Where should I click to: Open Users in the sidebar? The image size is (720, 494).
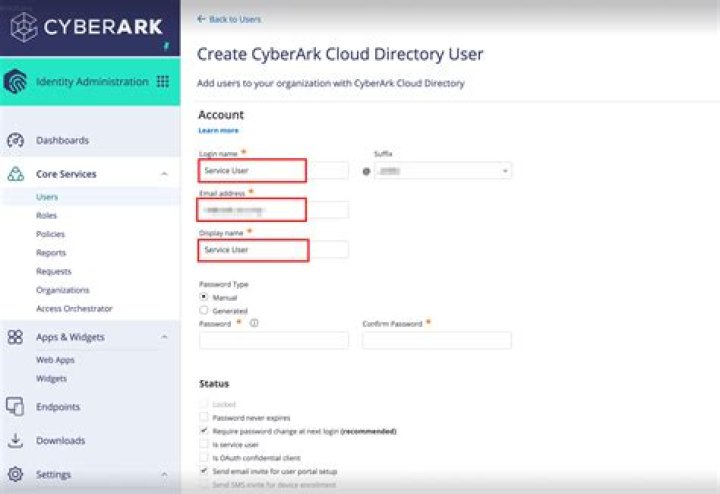click(x=47, y=197)
